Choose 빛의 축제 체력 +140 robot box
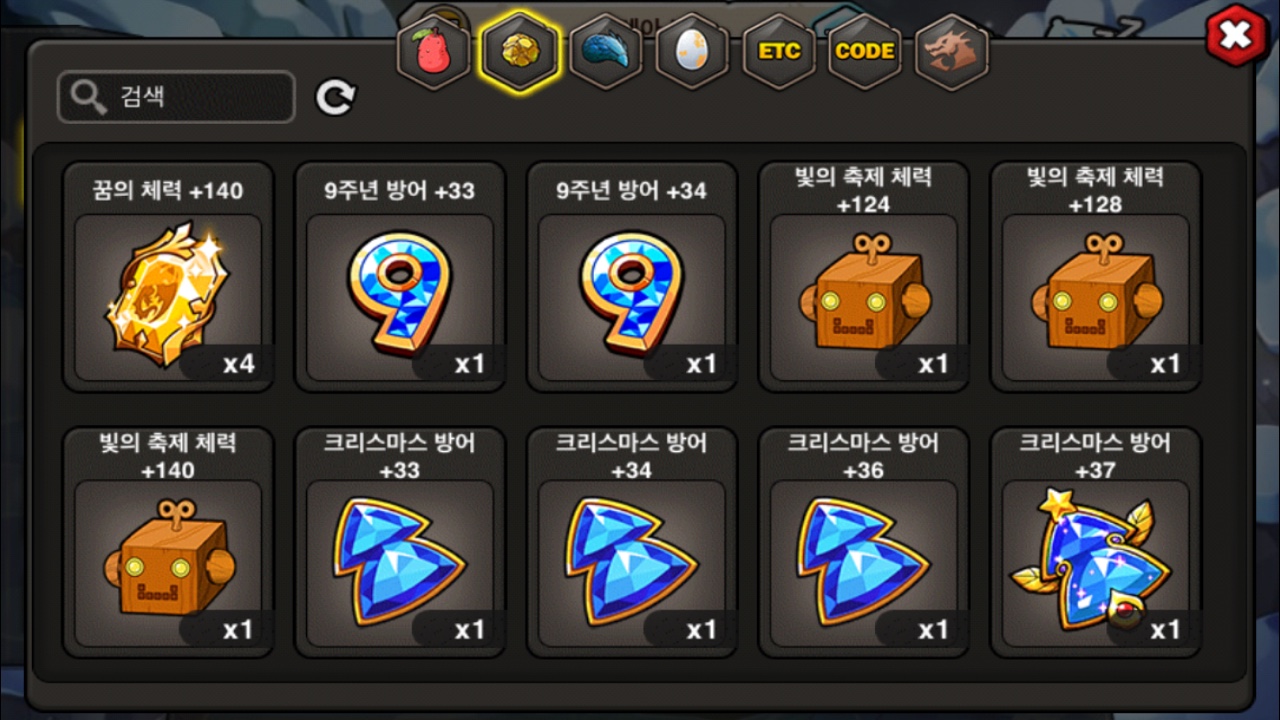 click(x=168, y=542)
